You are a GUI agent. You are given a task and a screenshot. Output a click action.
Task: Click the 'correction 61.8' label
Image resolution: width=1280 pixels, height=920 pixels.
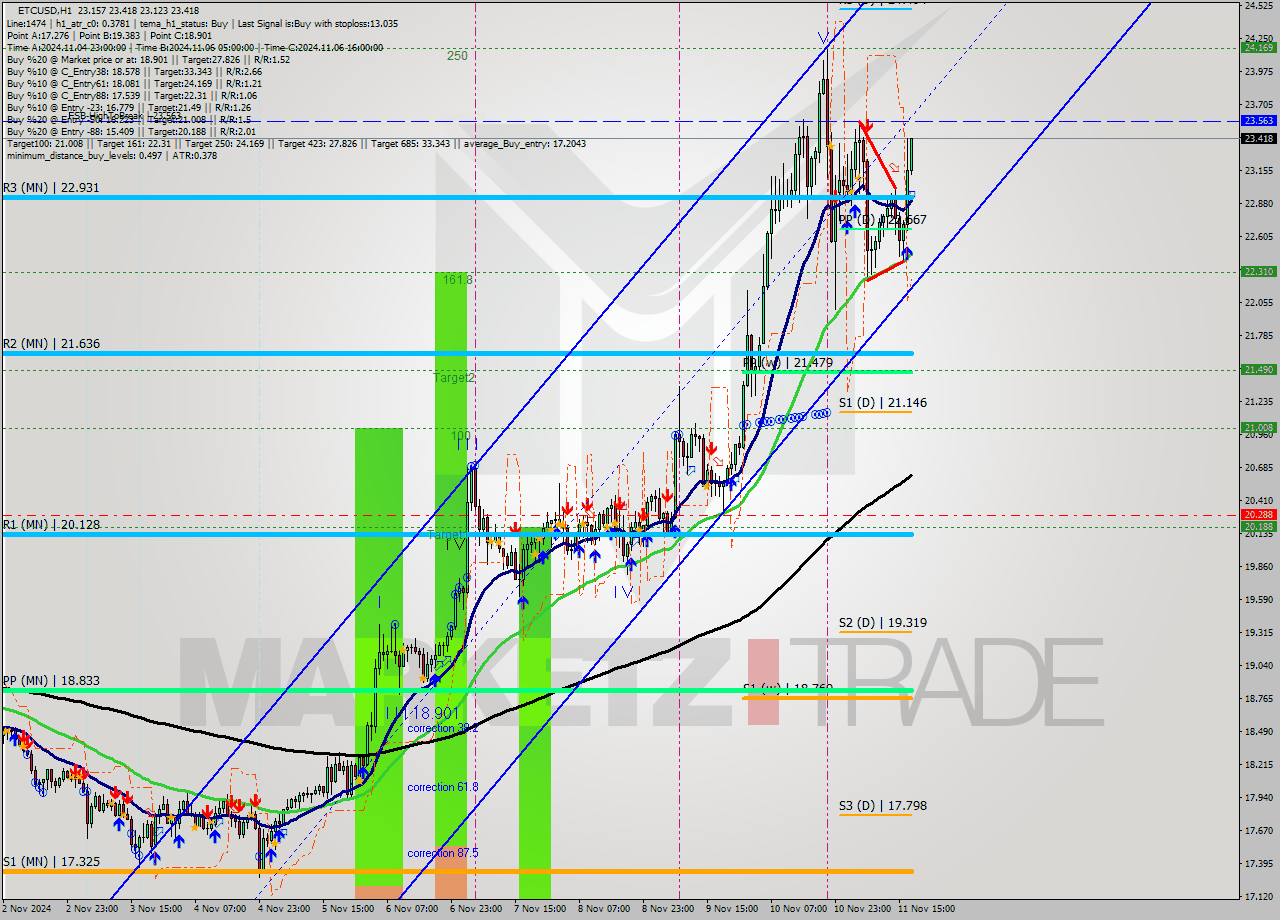pyautogui.click(x=442, y=787)
